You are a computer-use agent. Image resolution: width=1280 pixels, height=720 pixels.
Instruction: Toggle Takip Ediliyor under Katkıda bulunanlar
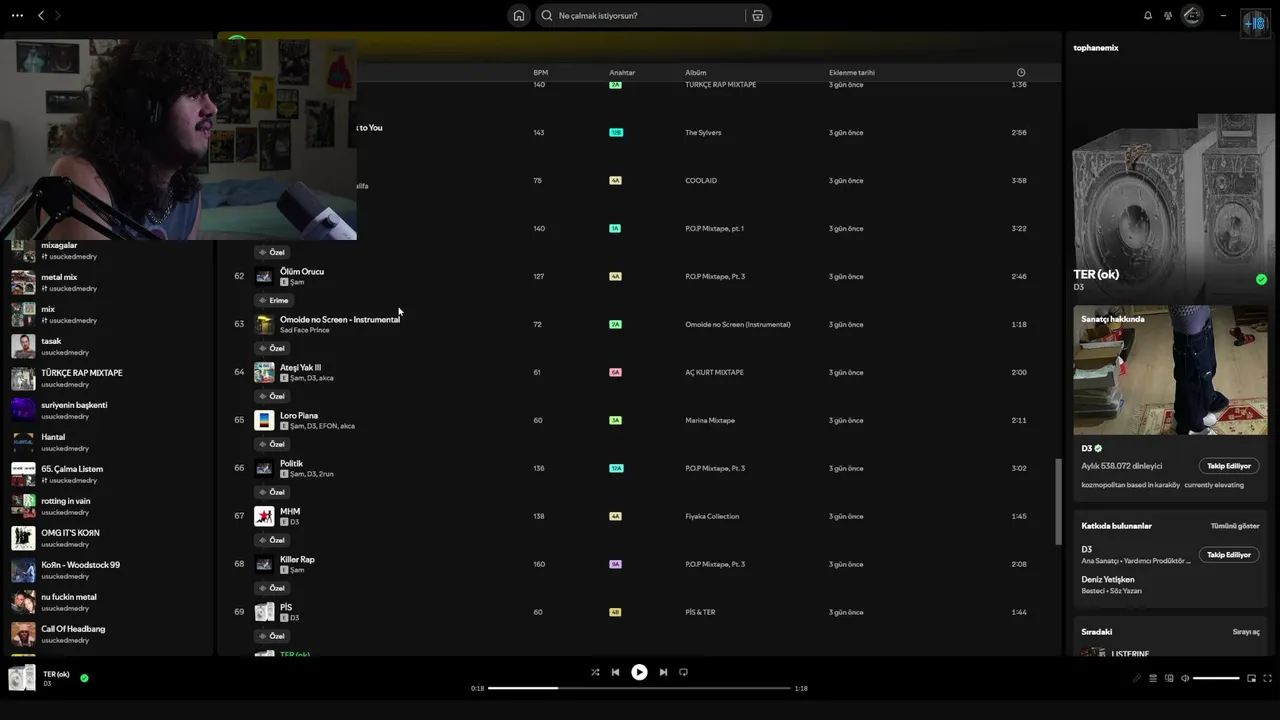pyautogui.click(x=1229, y=555)
